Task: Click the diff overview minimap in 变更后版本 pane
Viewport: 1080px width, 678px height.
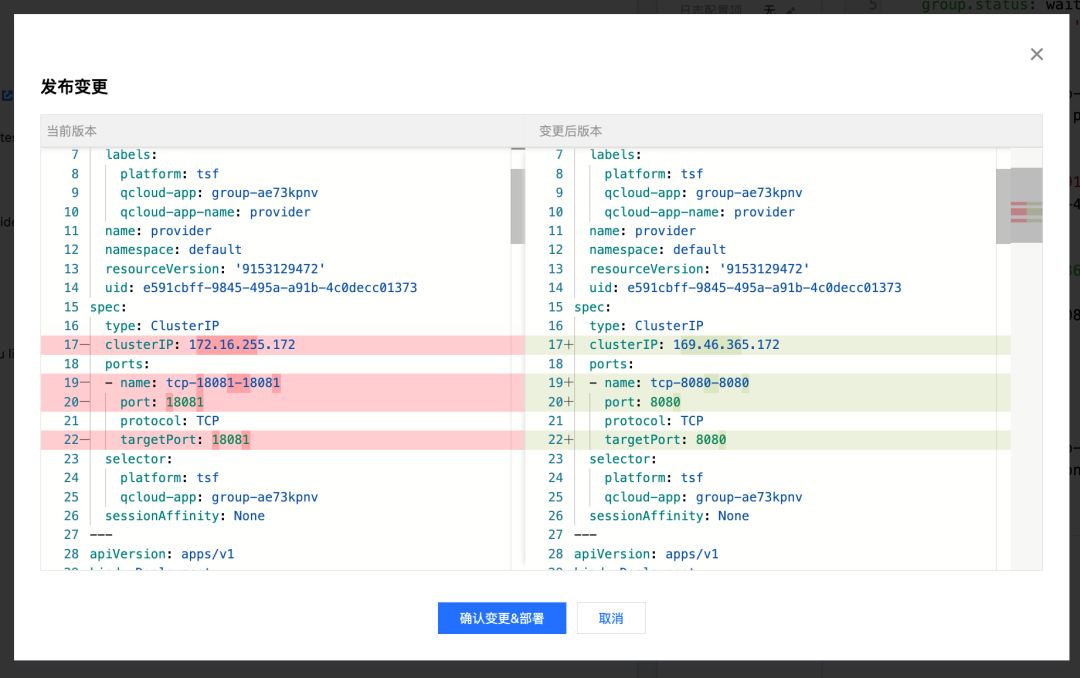Action: pyautogui.click(x=1026, y=205)
